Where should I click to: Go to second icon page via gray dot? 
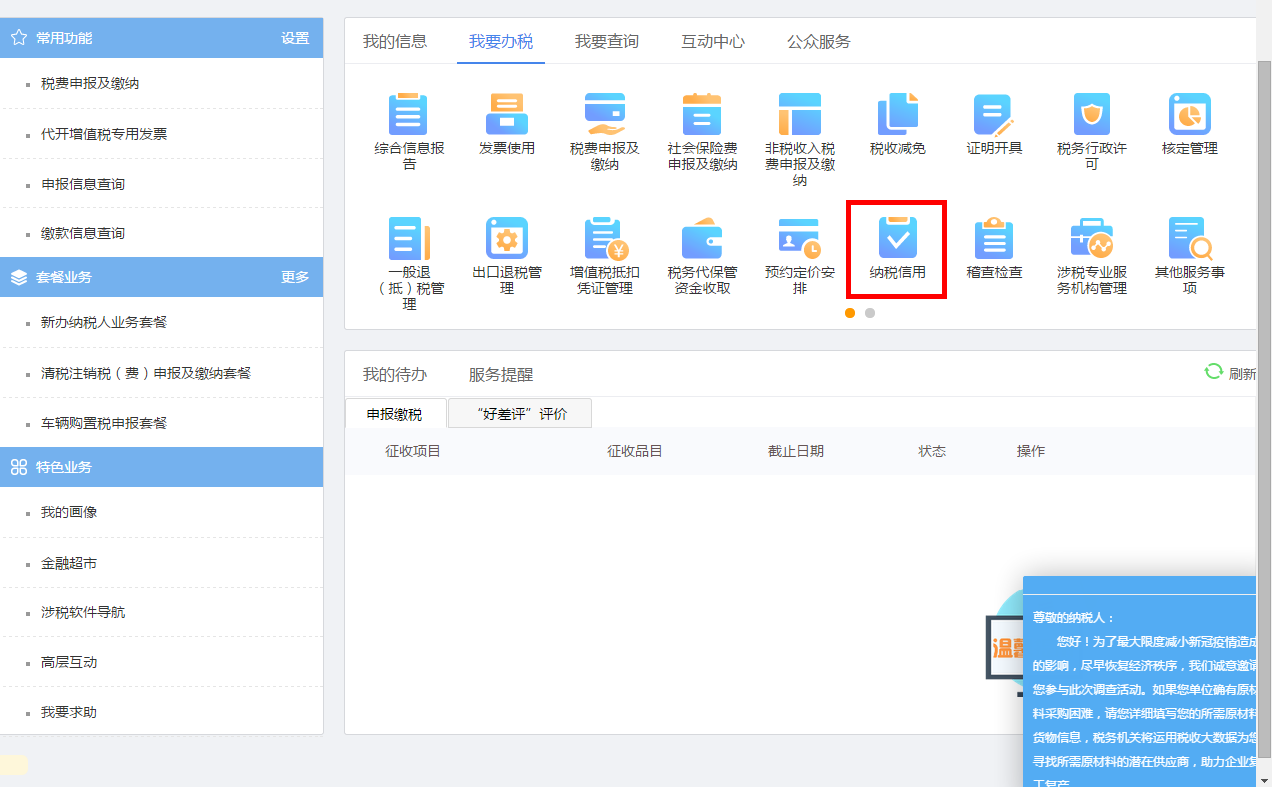coord(870,313)
